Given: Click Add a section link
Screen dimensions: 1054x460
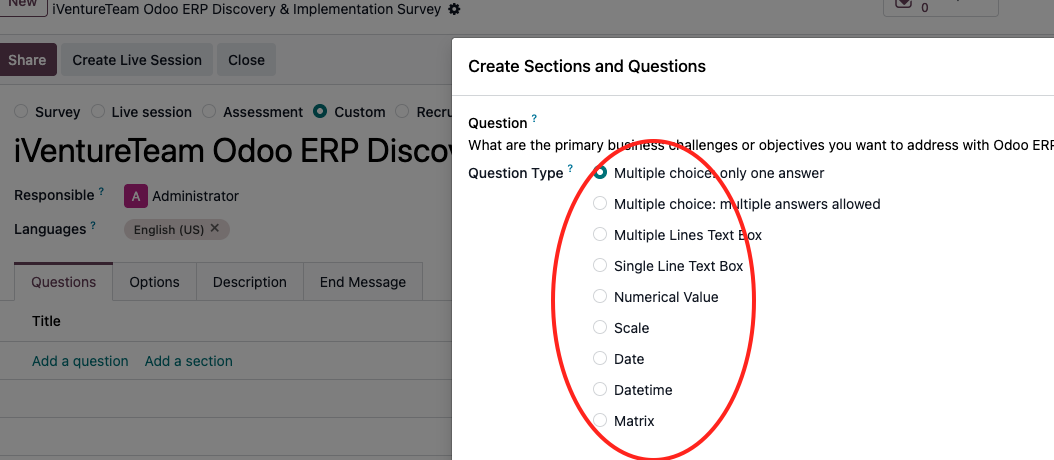Looking at the screenshot, I should point(189,361).
